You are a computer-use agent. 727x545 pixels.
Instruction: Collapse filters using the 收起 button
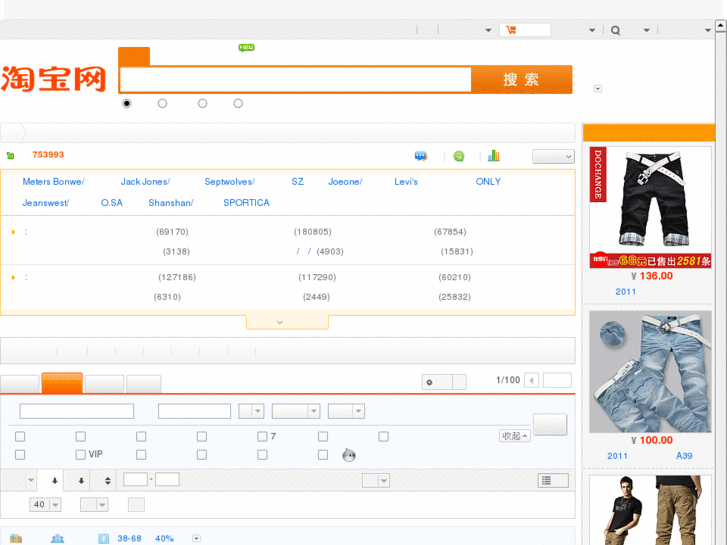coord(515,436)
